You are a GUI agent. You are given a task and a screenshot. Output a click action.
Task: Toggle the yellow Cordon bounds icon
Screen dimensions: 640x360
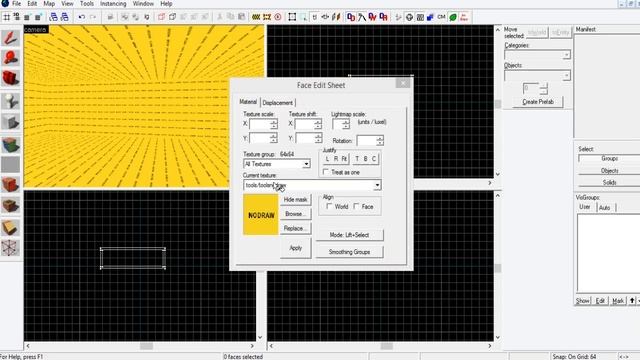click(x=256, y=17)
